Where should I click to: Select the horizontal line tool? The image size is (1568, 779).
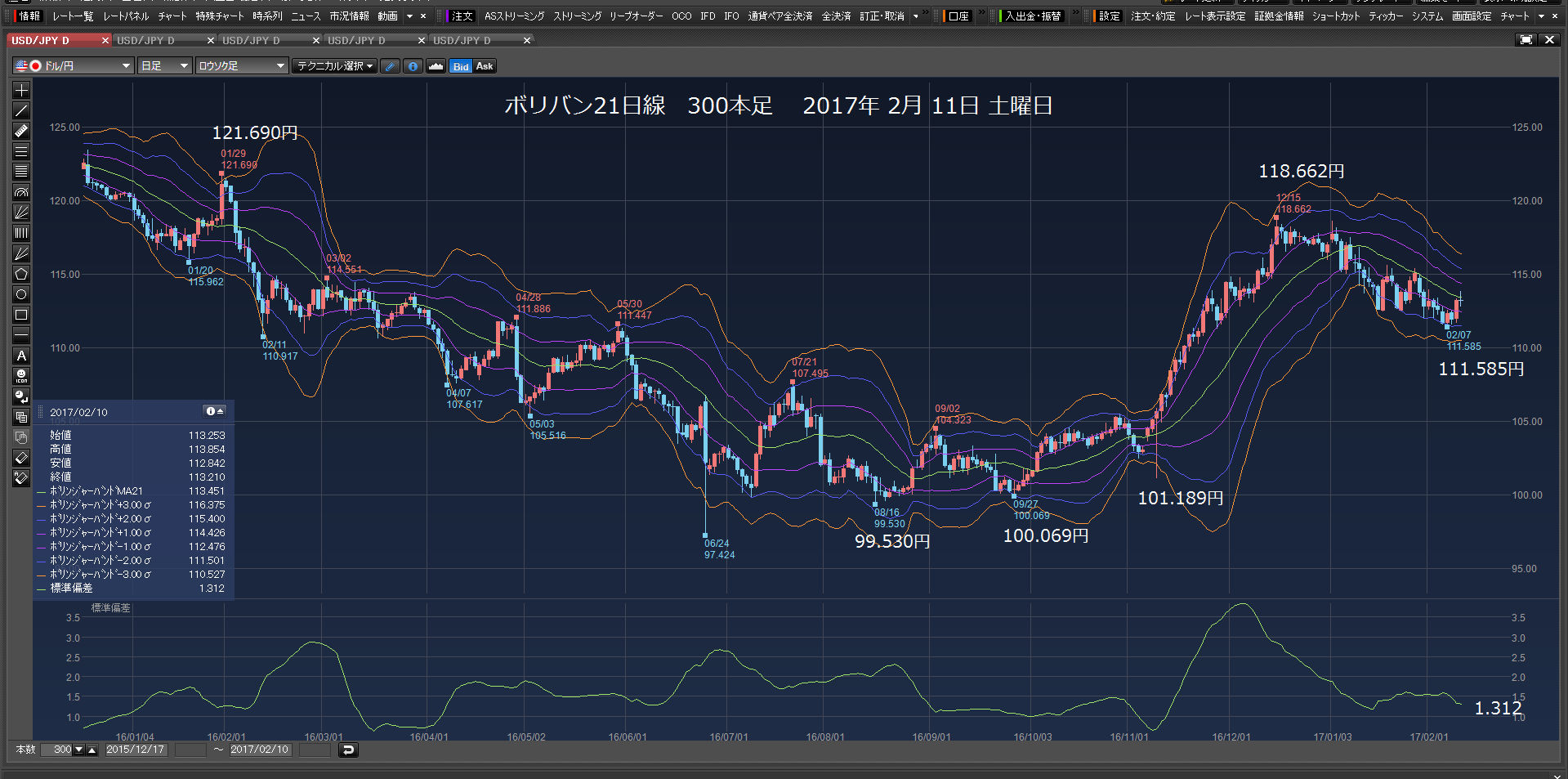21,335
